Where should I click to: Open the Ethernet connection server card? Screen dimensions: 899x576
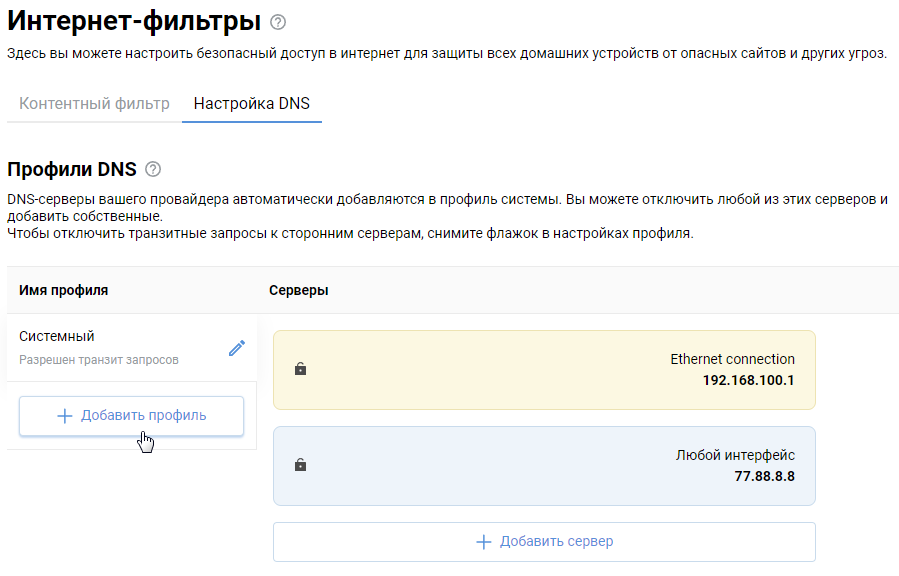pos(544,370)
